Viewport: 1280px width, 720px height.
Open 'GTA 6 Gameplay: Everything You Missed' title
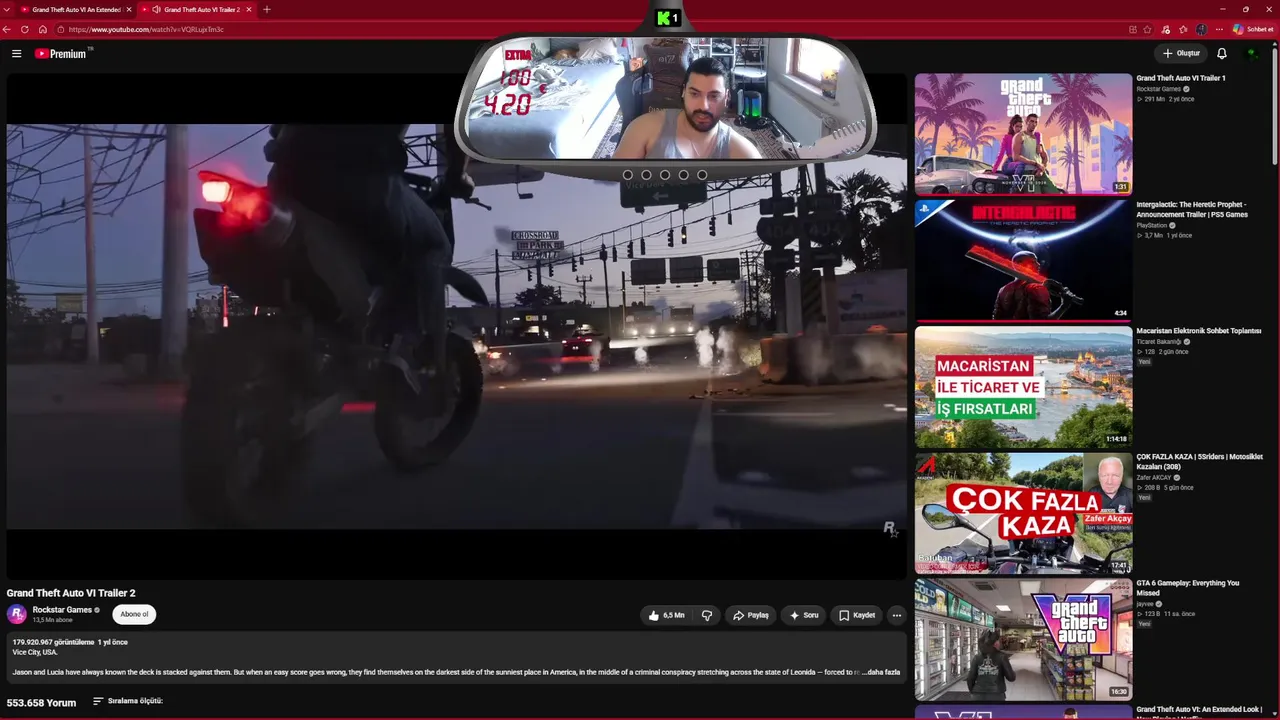[1187, 588]
